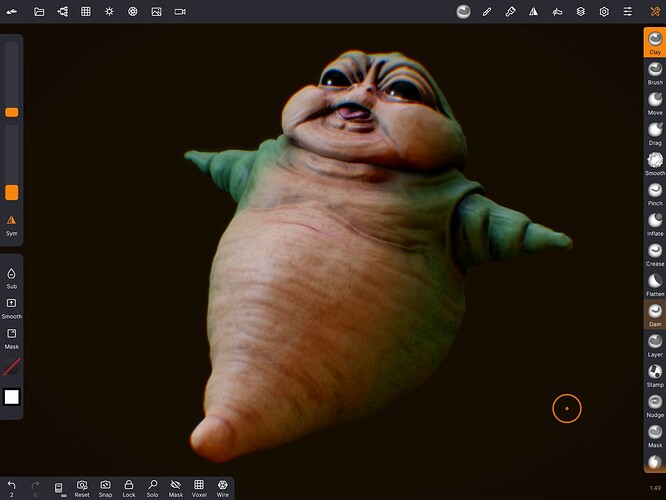Snap the camera view
Viewport: 666px width, 500px height.
pos(105,488)
